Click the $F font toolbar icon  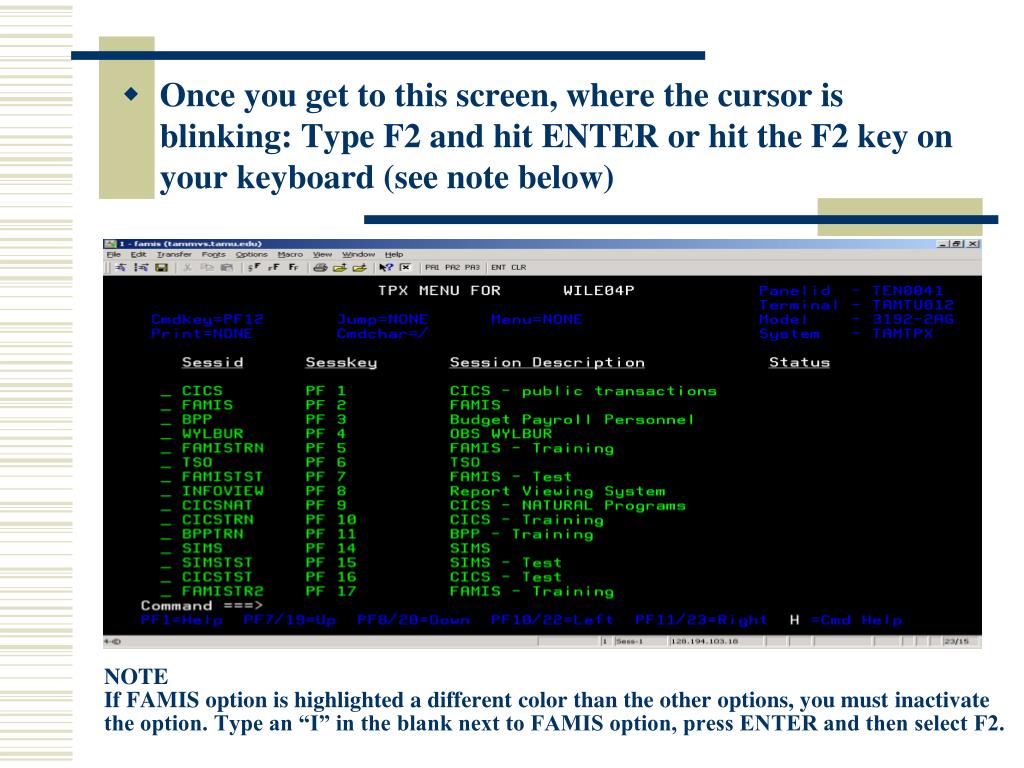[x=254, y=267]
